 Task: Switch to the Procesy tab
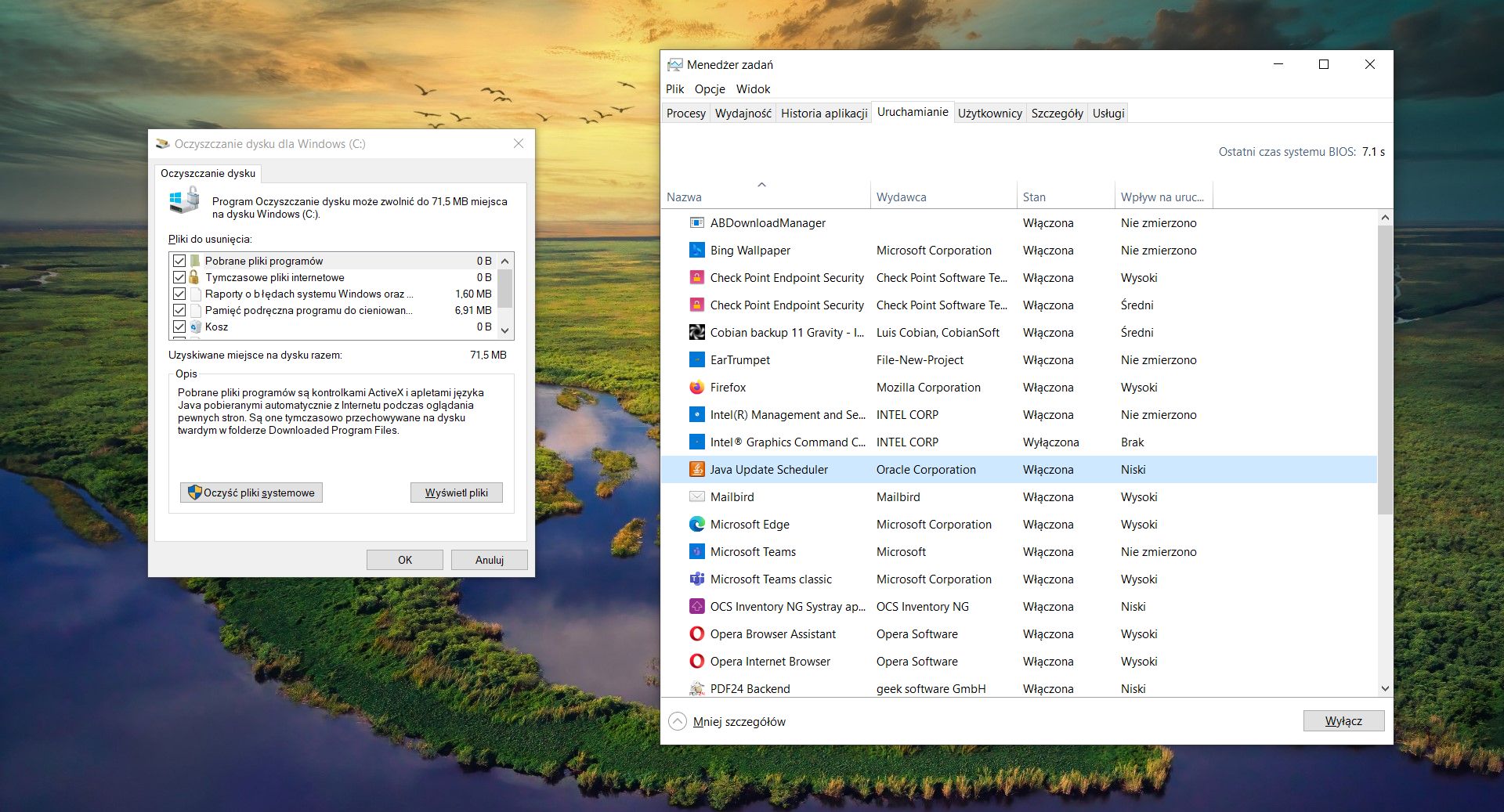(x=685, y=113)
